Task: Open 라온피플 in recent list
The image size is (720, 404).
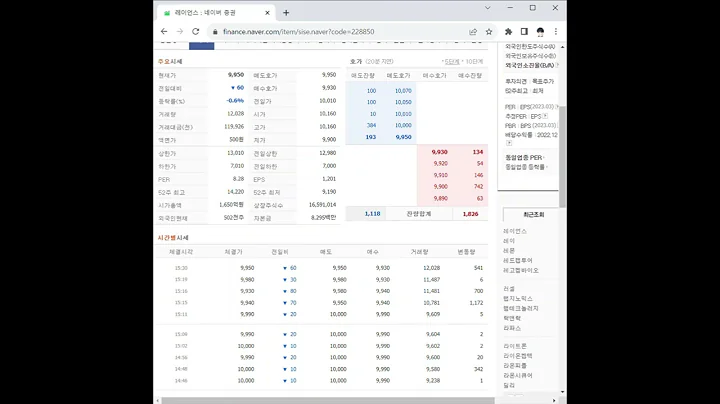Action: click(x=515, y=366)
